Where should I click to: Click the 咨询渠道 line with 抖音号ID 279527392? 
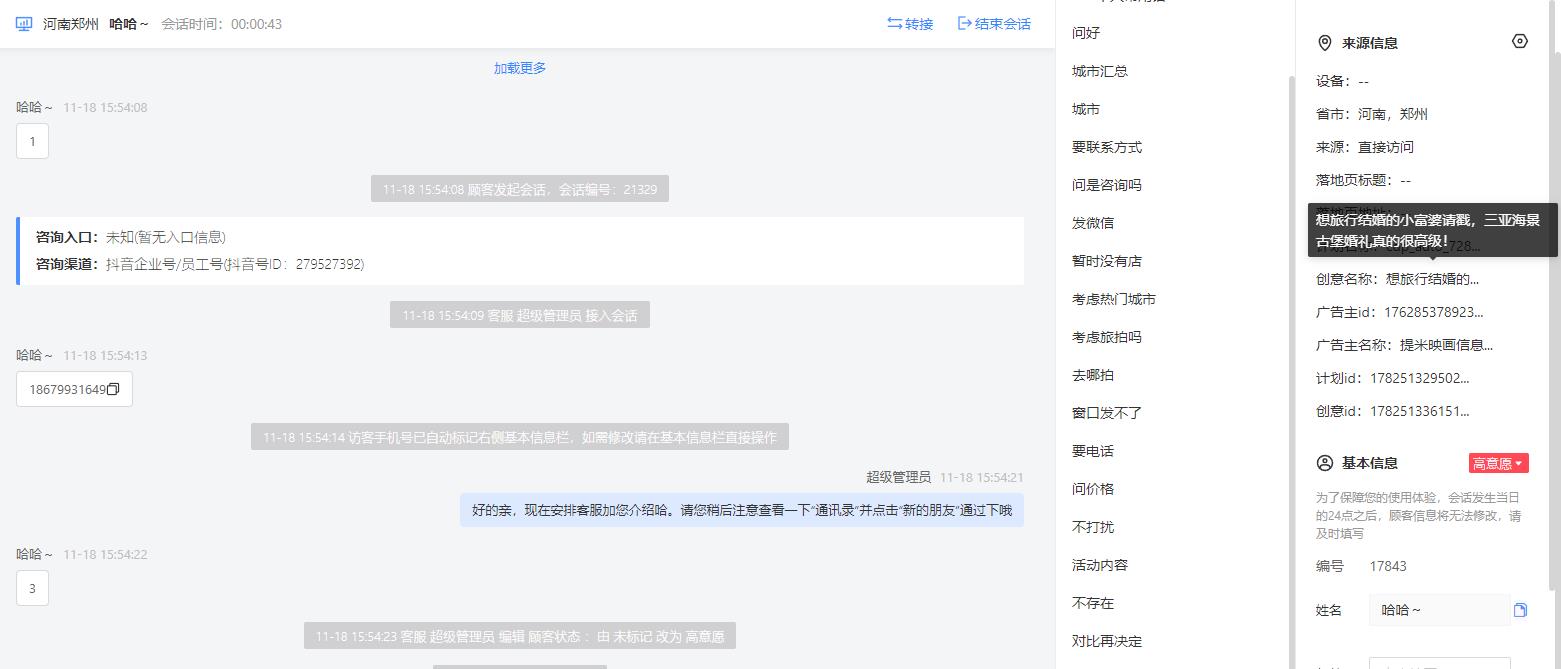[x=200, y=264]
